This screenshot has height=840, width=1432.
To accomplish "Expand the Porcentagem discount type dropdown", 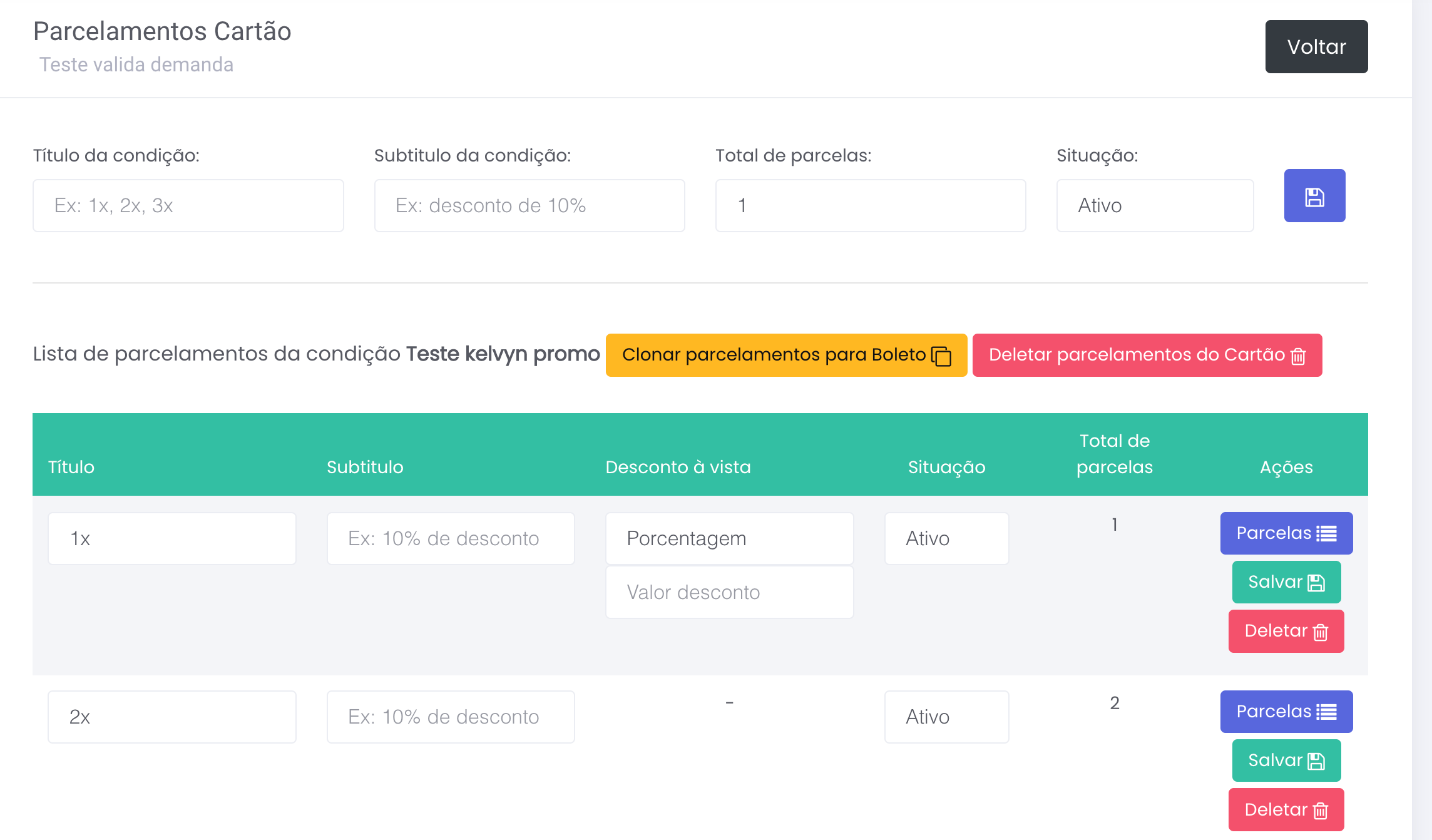I will click(x=729, y=539).
